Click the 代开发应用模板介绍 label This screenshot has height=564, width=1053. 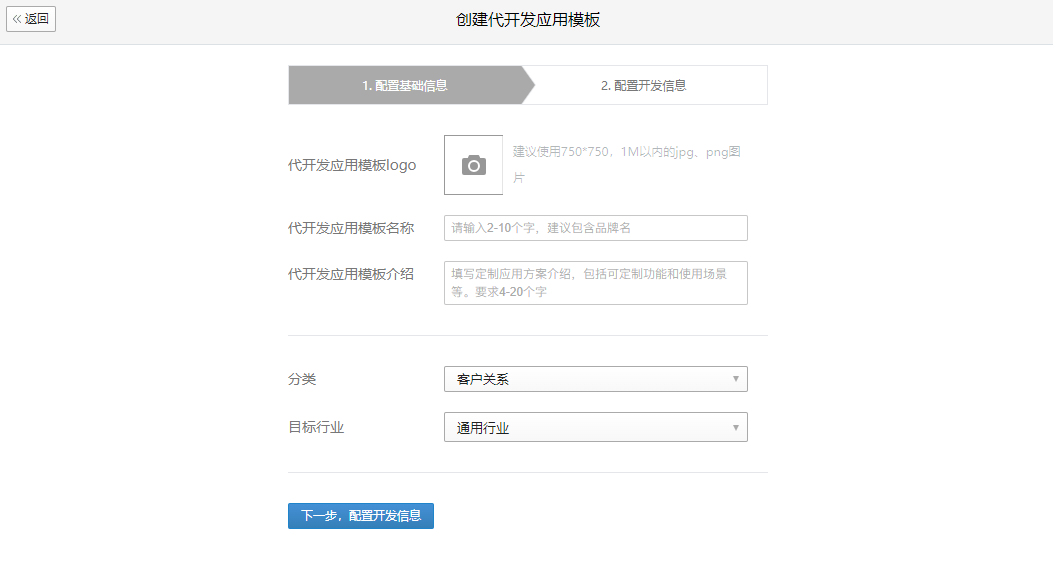(351, 274)
